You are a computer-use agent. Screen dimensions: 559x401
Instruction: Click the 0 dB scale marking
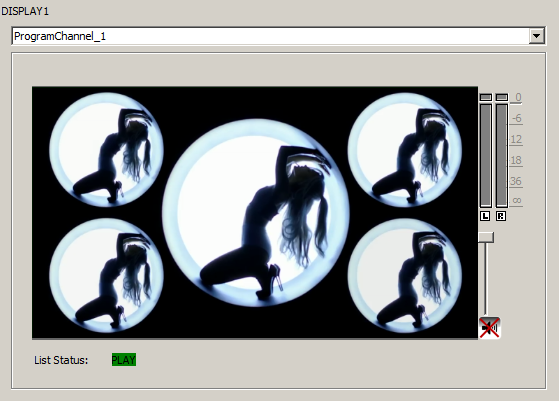click(x=518, y=97)
